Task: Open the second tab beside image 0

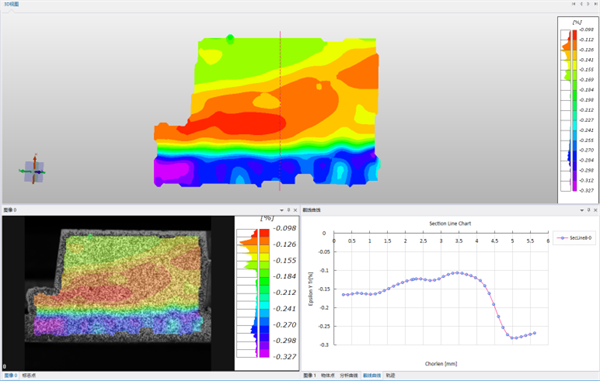Action: (x=29, y=376)
